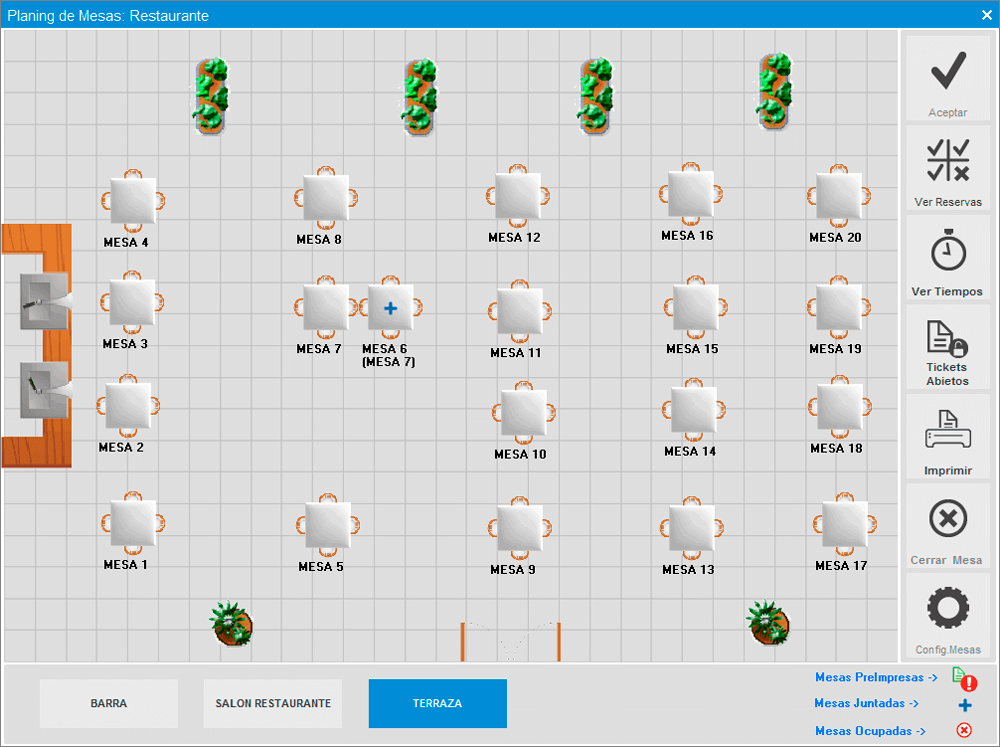Screen dimensions: 1000x747
Task: Close the Planing de Mesas window
Action: [986, 14]
